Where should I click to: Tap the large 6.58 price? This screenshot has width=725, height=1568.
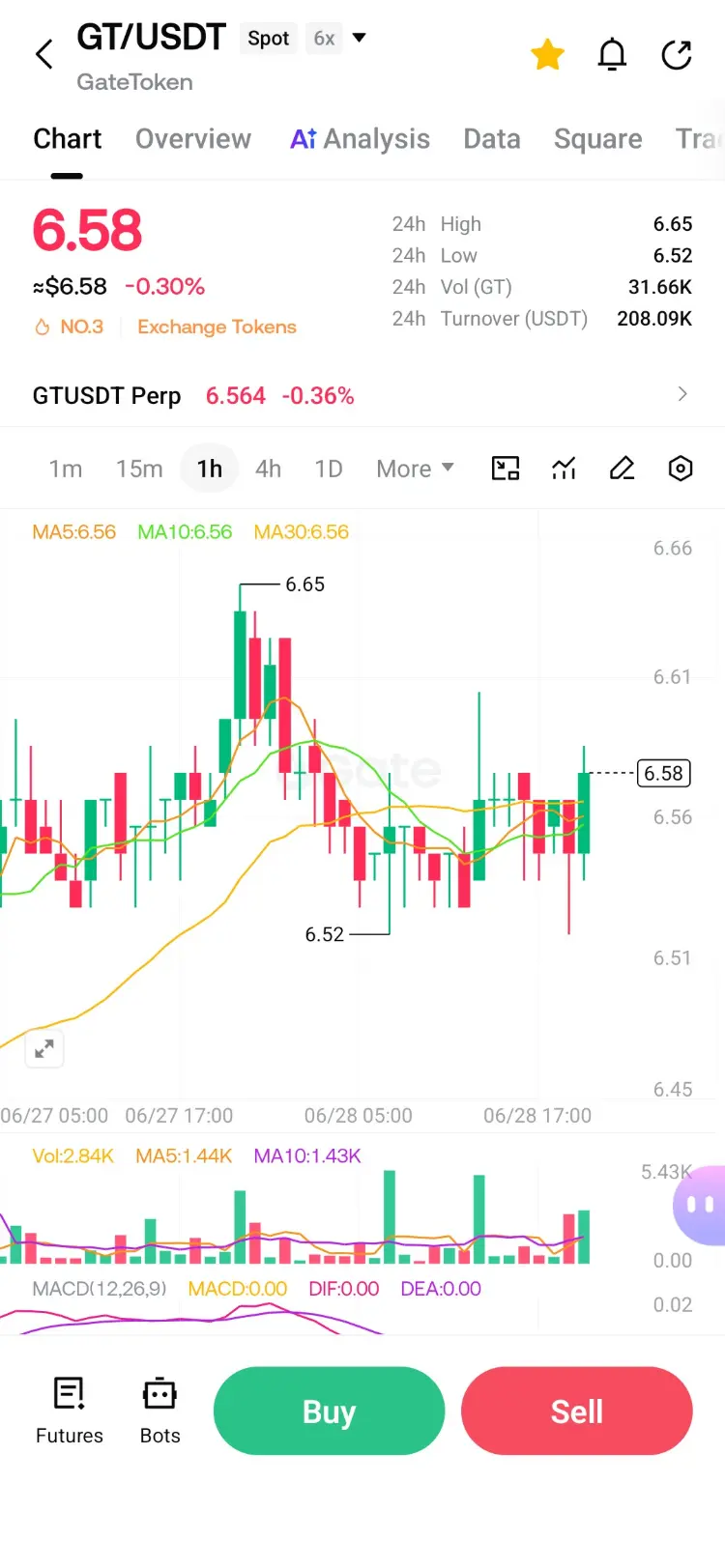coord(87,230)
